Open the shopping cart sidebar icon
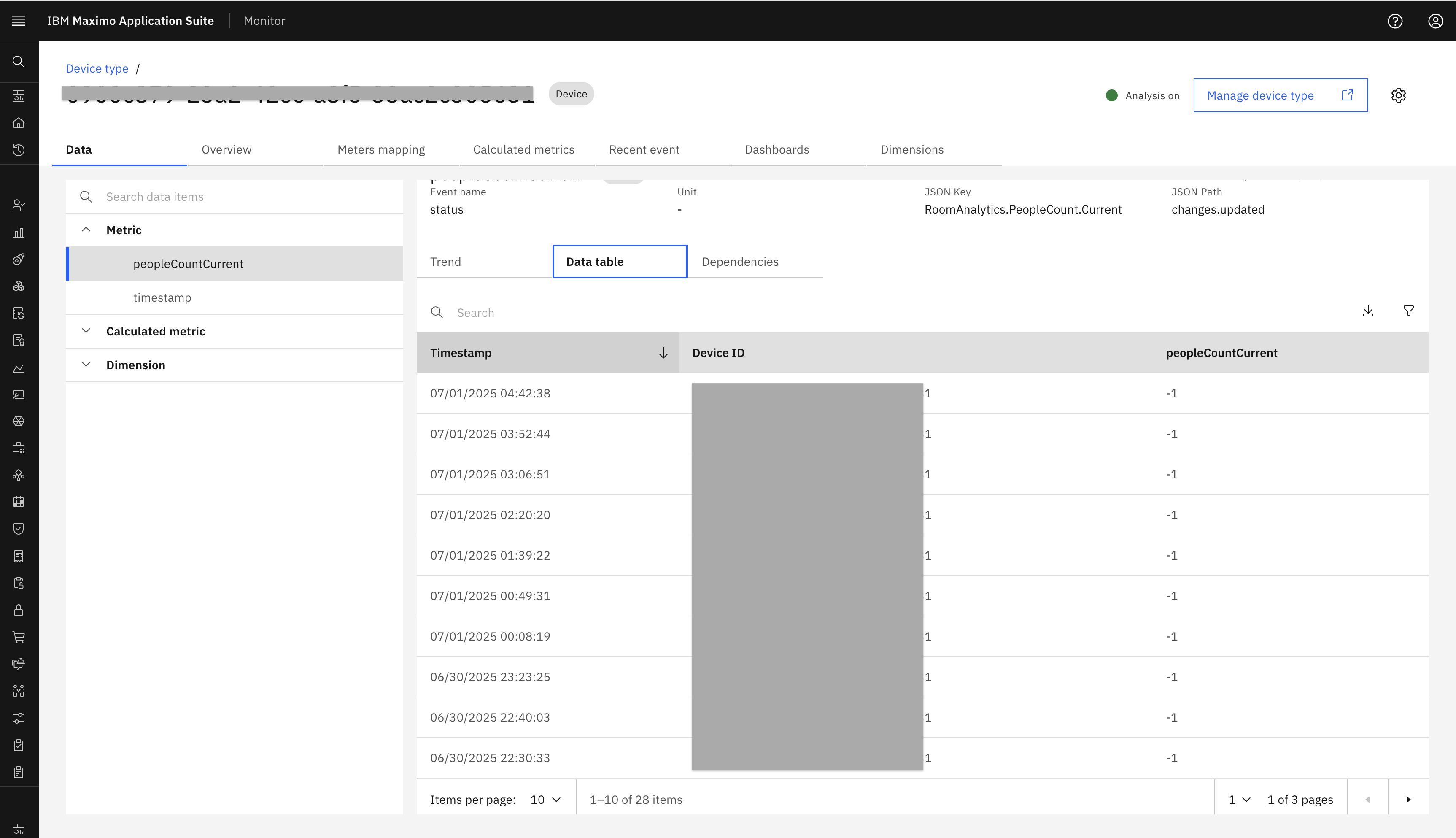 (19, 637)
